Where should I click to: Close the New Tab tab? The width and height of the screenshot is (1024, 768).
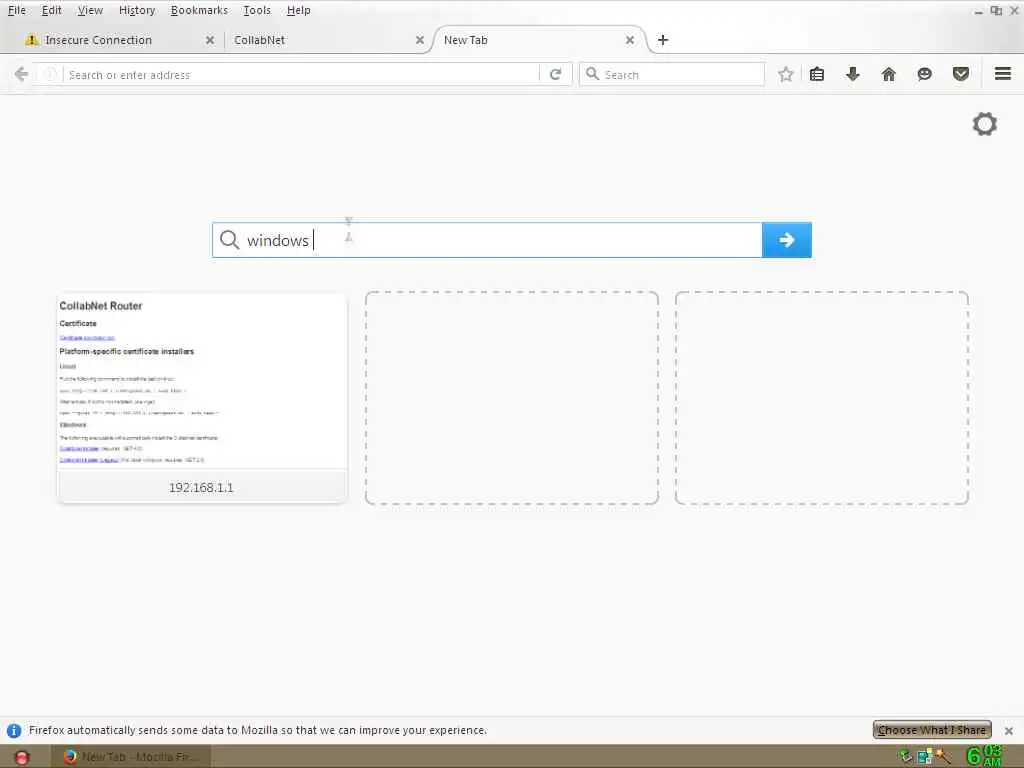coord(630,40)
